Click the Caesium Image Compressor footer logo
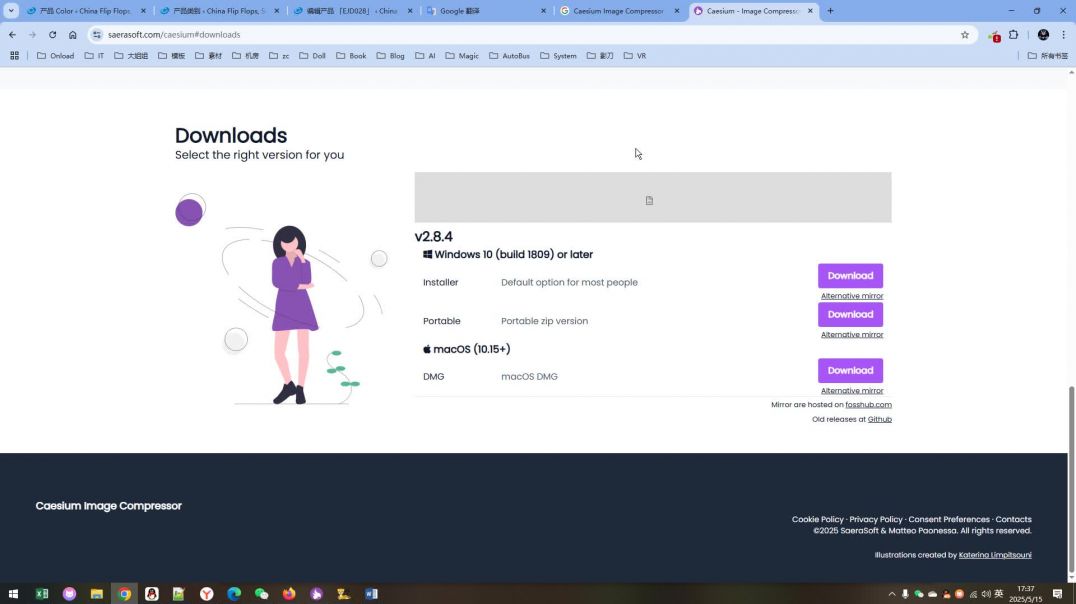 [x=108, y=506]
